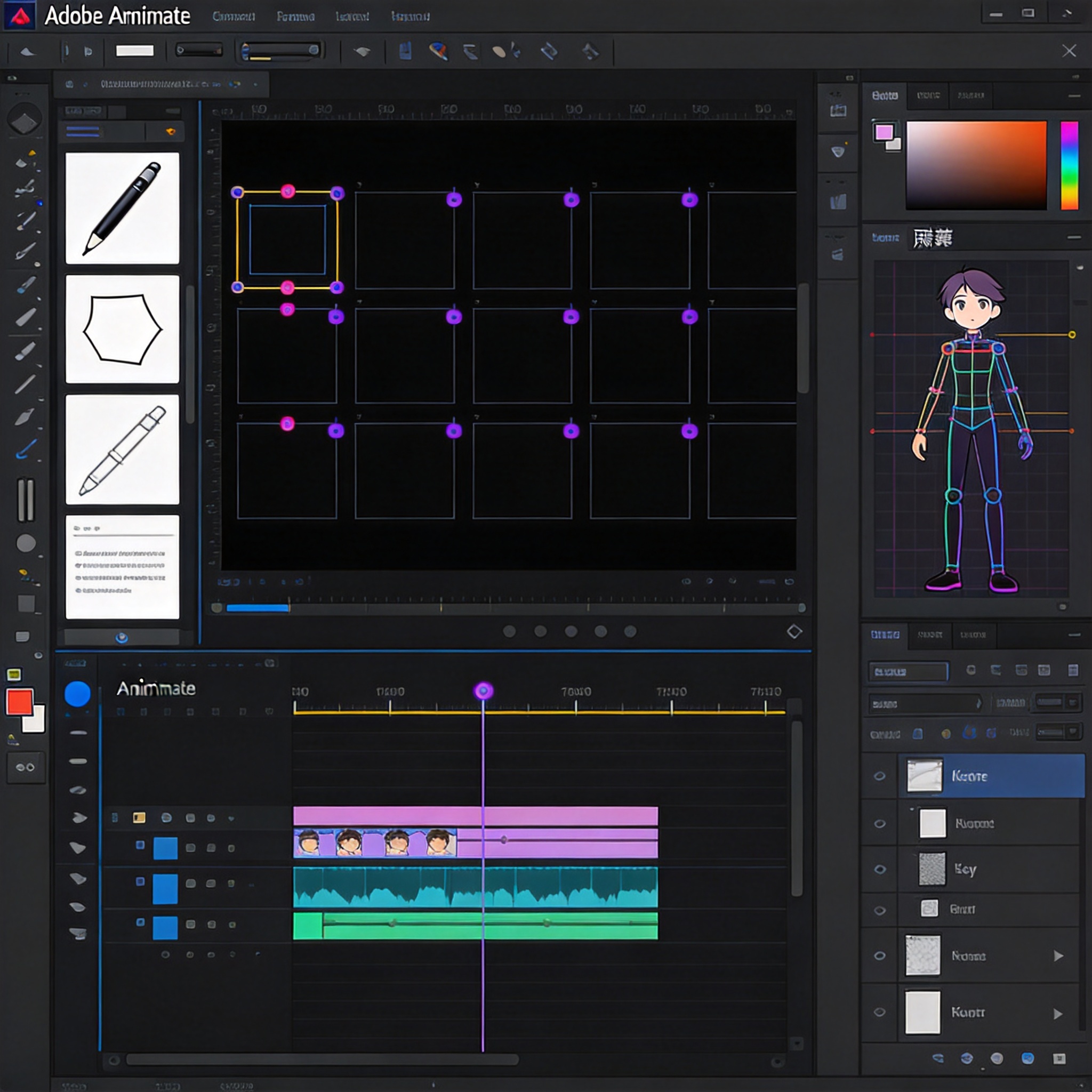Image resolution: width=1092 pixels, height=1092 pixels.
Task: Click the diamond keyframe icon below the stage
Action: (x=794, y=631)
